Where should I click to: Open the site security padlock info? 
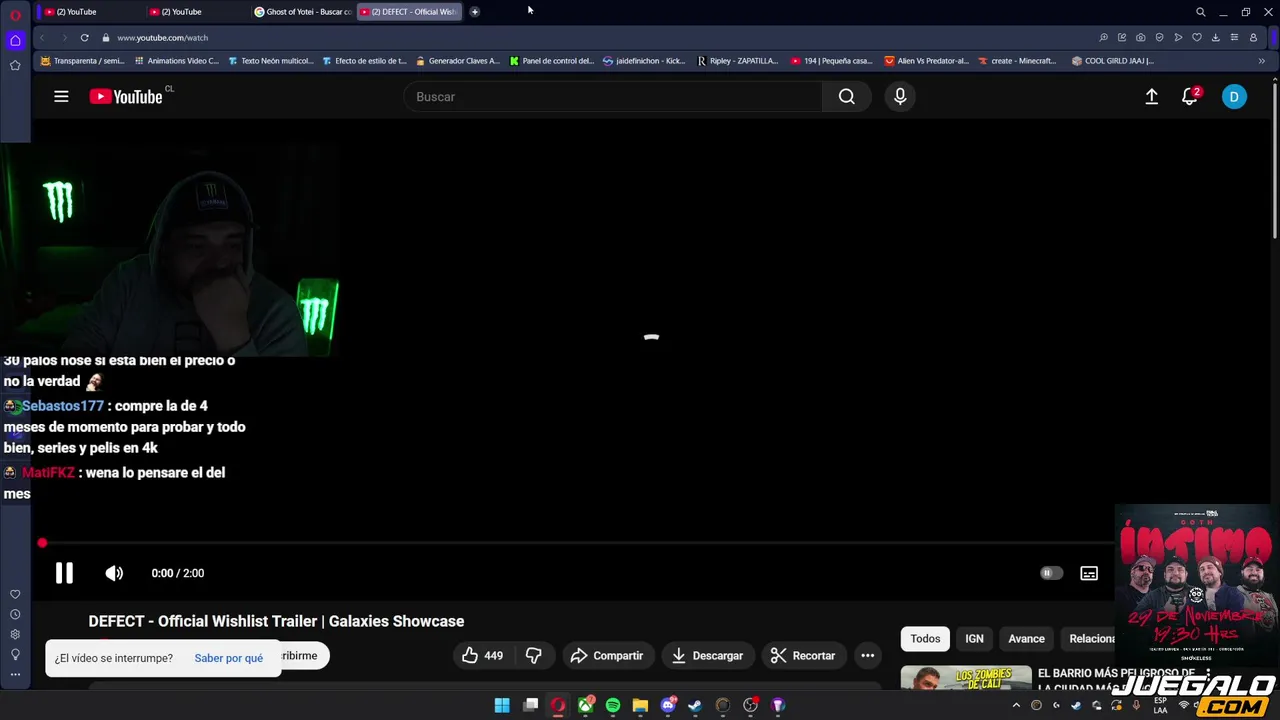tap(106, 37)
